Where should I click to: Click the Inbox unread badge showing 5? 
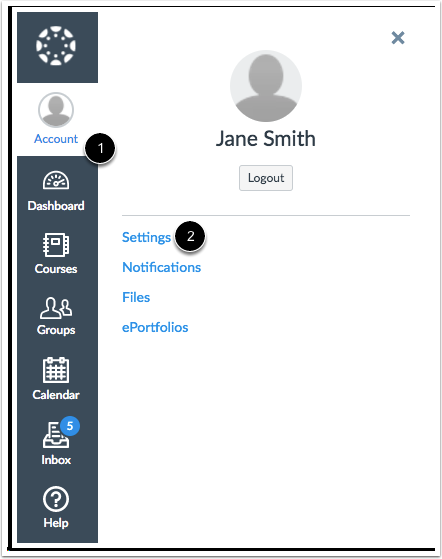pyautogui.click(x=70, y=426)
